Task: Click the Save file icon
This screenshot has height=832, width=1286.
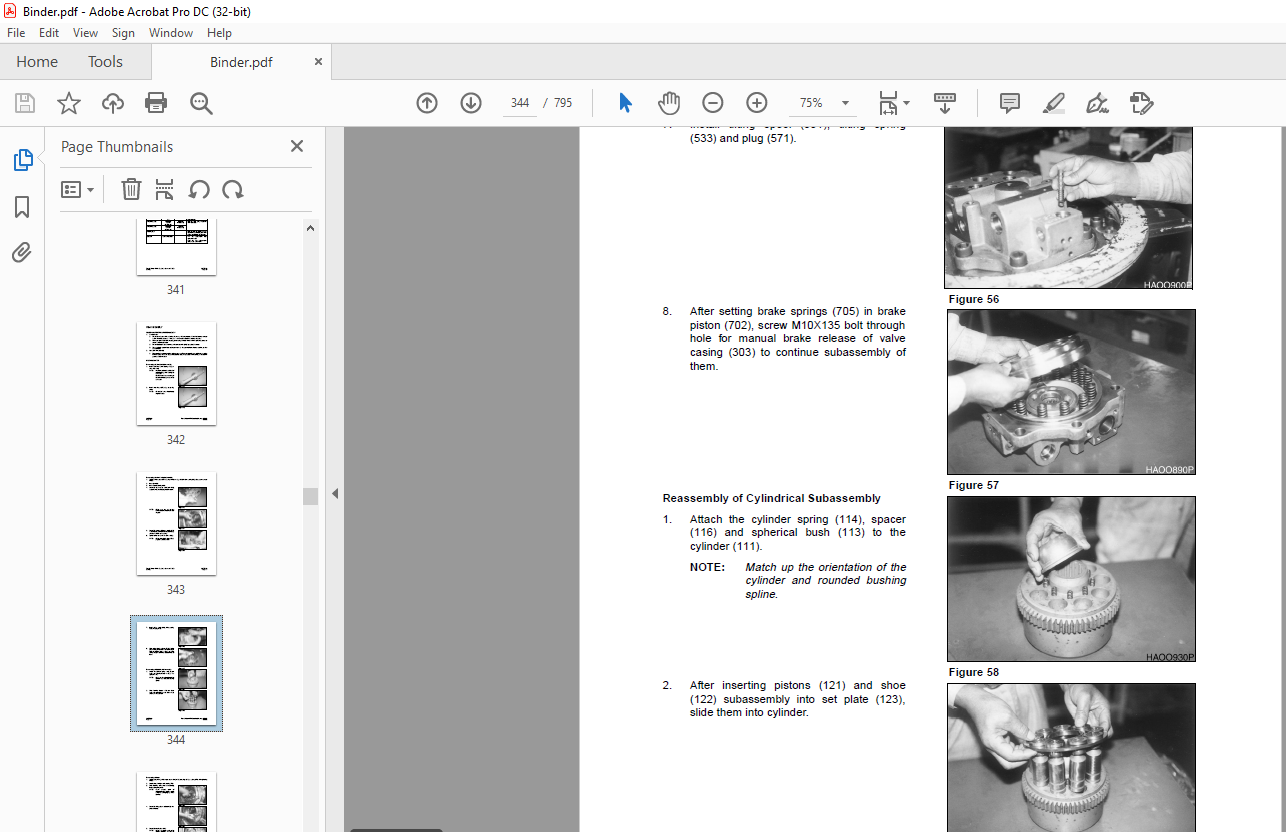Action: (x=25, y=103)
